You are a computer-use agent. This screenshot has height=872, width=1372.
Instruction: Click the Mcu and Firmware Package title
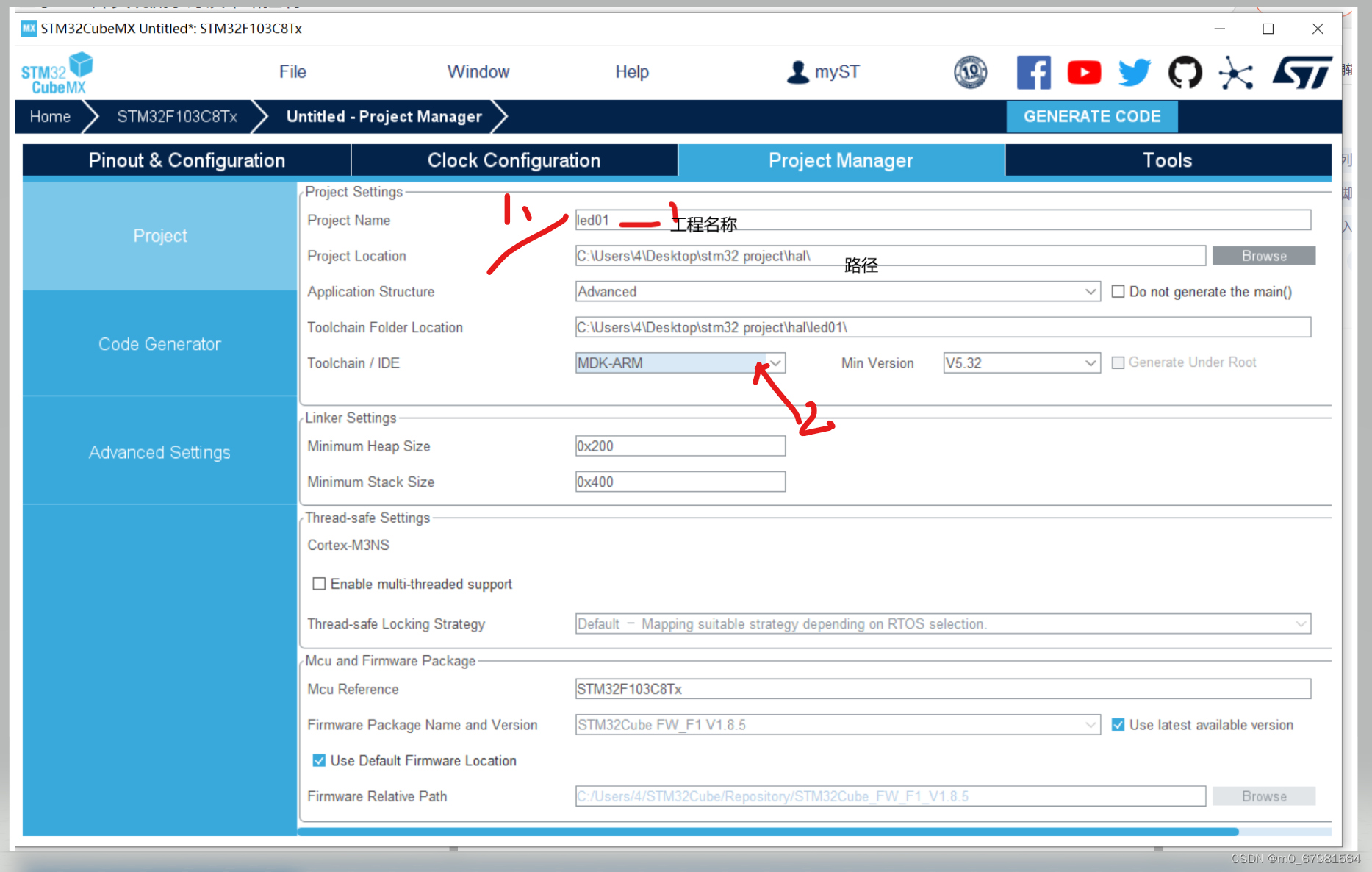click(x=390, y=660)
